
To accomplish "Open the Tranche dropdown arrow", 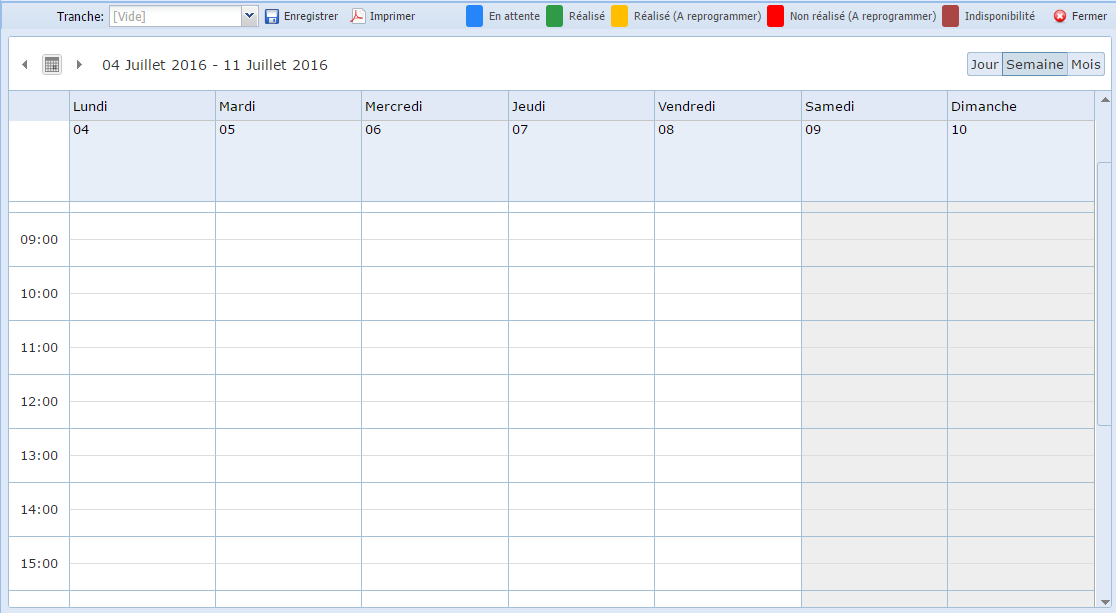I will [x=250, y=16].
